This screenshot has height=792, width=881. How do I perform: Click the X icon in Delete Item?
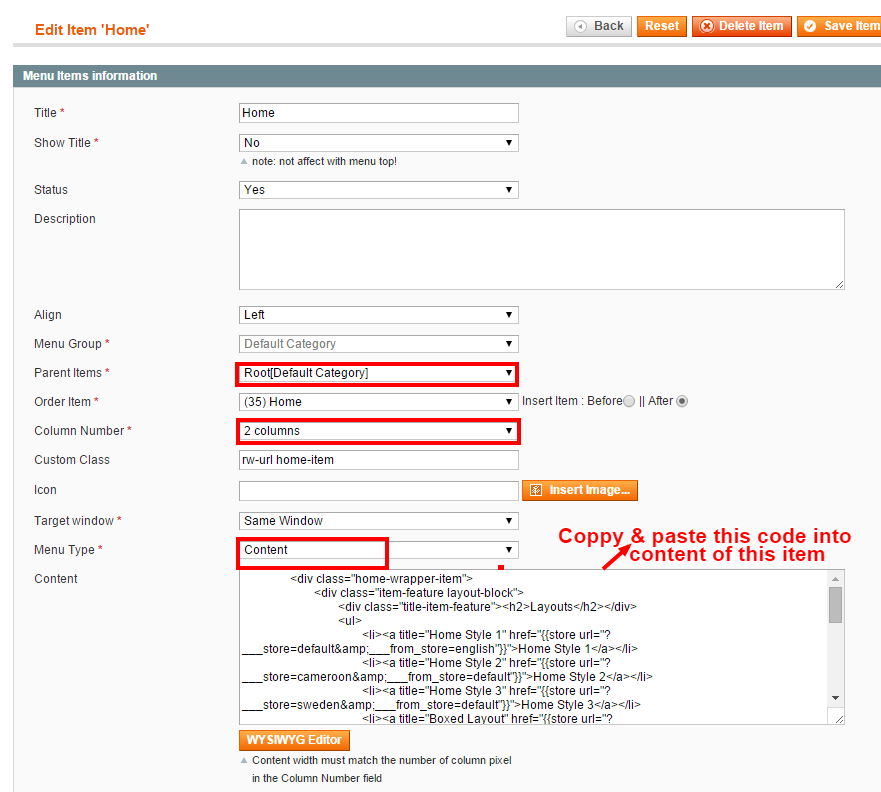tap(707, 26)
